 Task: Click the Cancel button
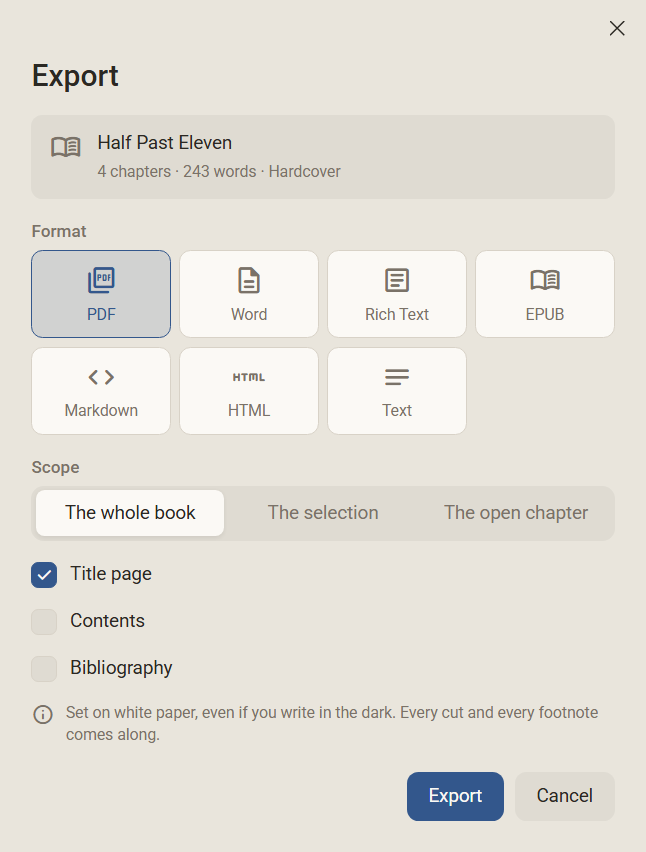(x=565, y=796)
